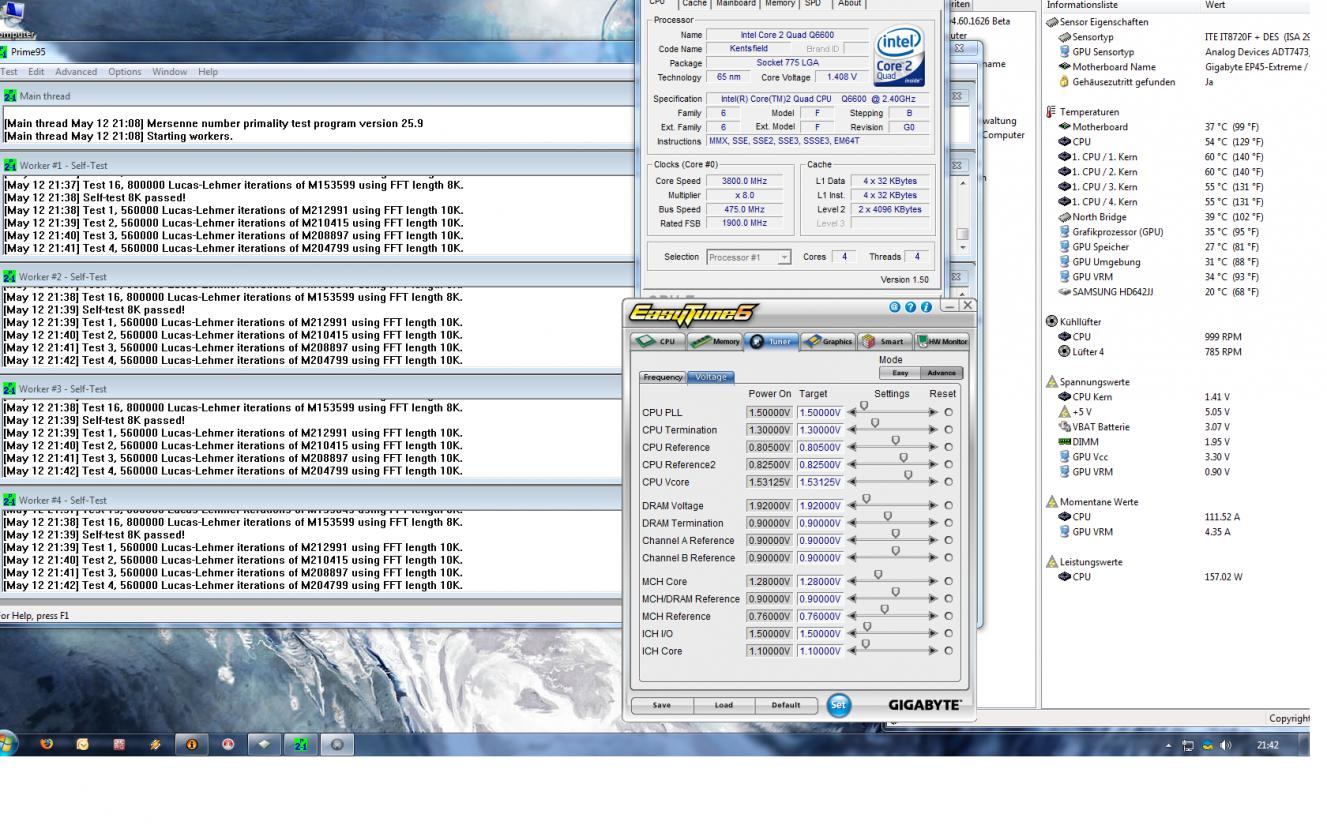Open the CPU tab in EasyTune6
Viewport: 1327px width, 829px height.
tap(659, 341)
